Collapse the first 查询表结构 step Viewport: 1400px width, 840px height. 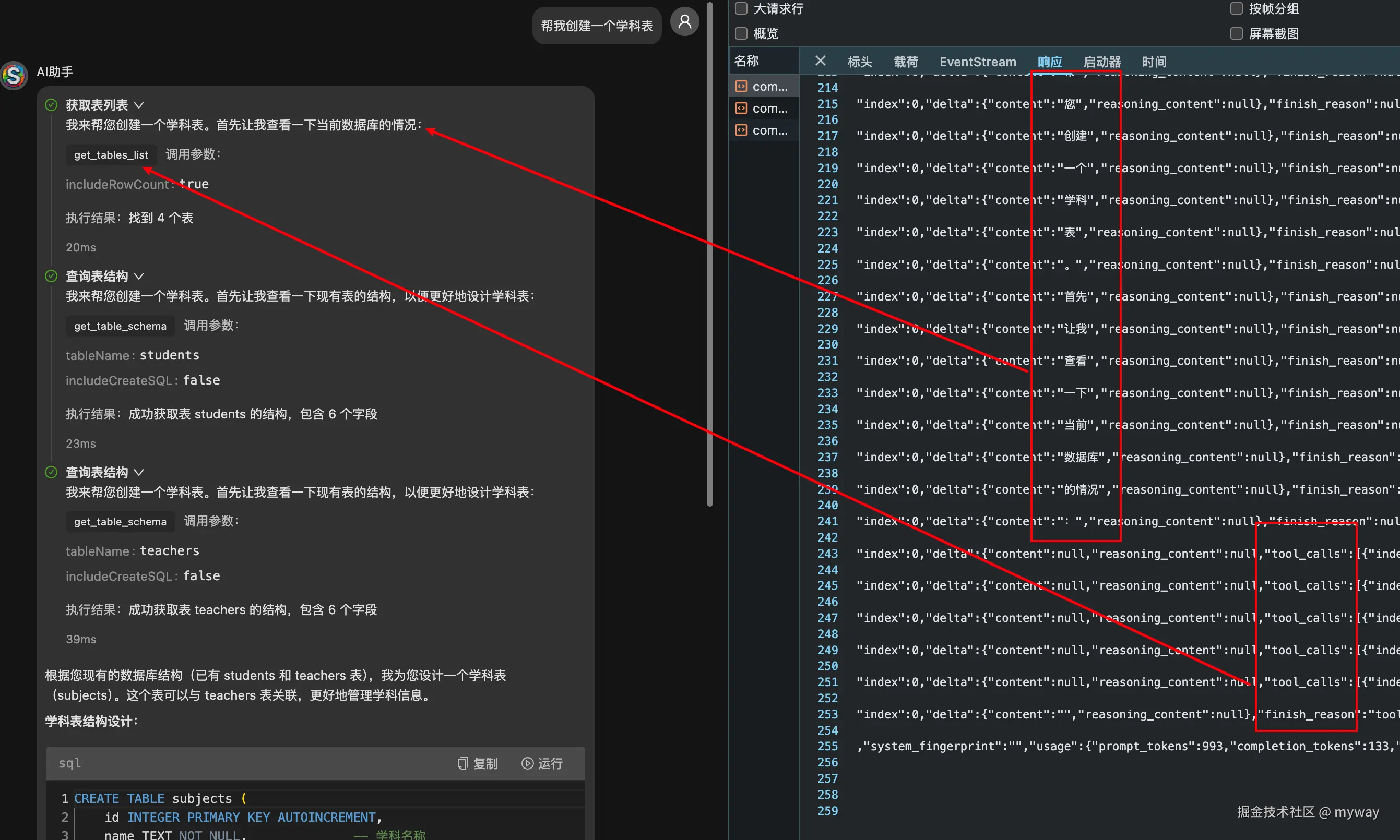pyautogui.click(x=139, y=276)
